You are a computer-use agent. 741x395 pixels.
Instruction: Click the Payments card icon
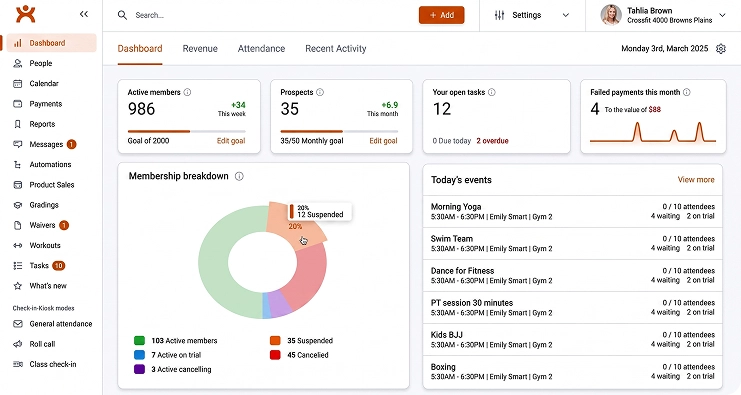coord(17,104)
